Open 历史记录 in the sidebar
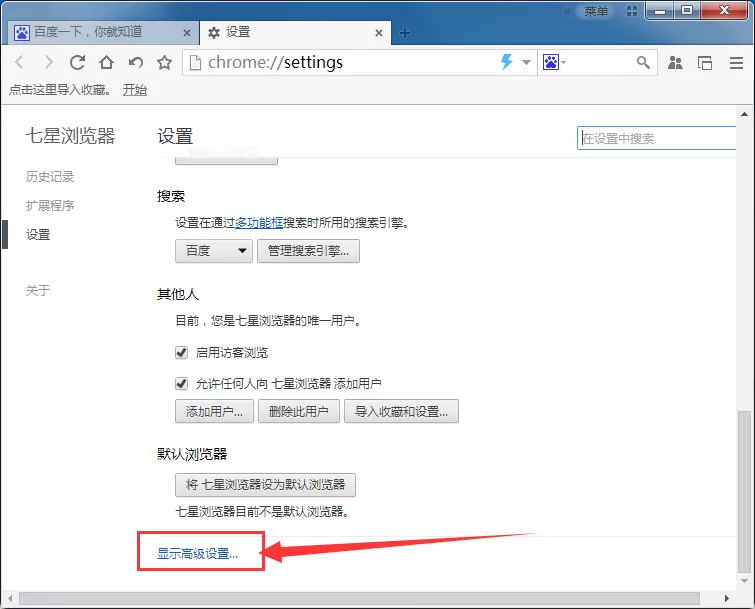The image size is (755, 609). tap(50, 177)
